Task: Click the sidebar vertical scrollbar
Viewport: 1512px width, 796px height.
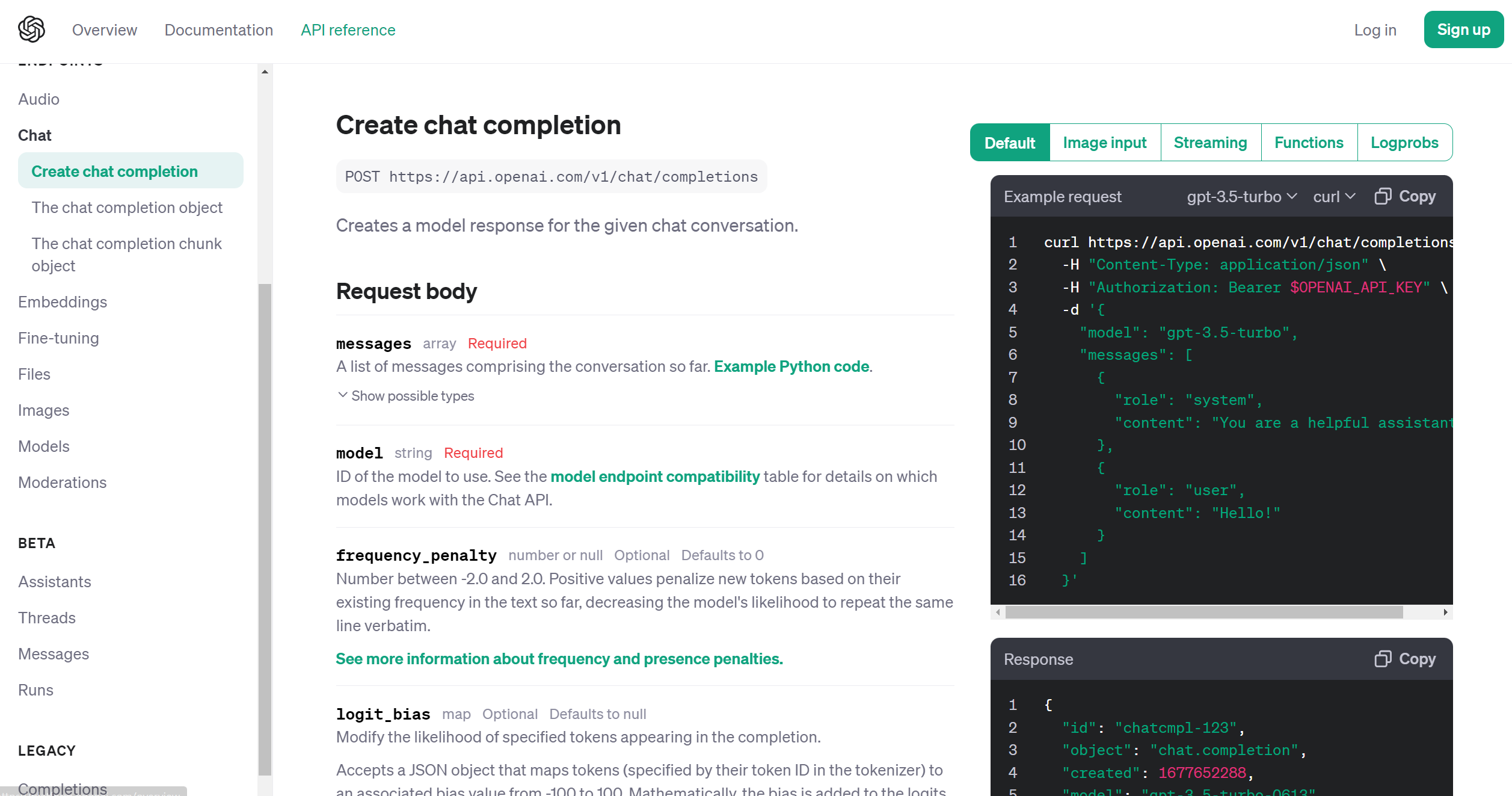Action: (x=265, y=529)
